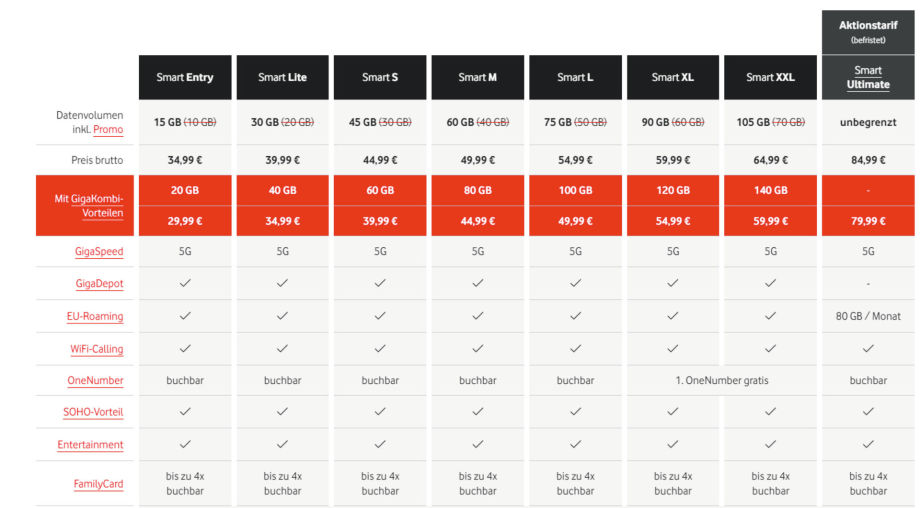Open the Promo link under Datenvolumen
The width and height of the screenshot is (920, 508).
pyautogui.click(x=108, y=129)
